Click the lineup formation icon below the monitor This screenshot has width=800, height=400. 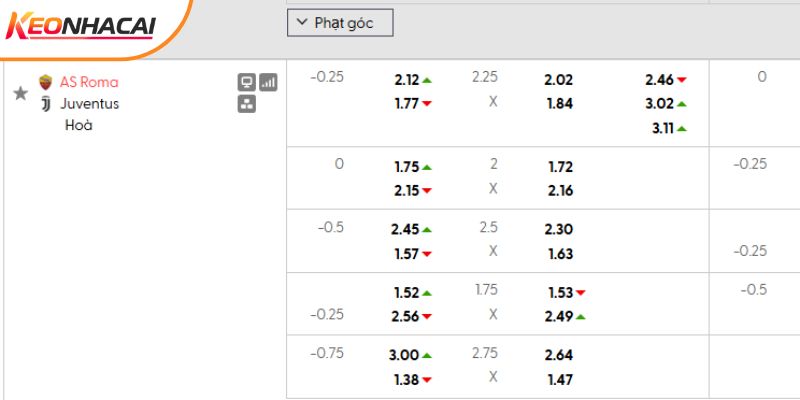pos(246,103)
